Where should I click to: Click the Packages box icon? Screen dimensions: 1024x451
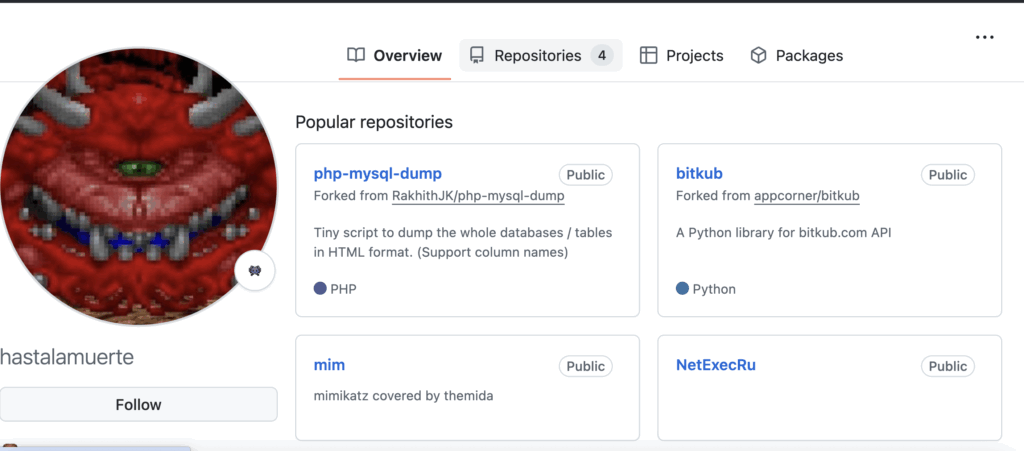[758, 55]
